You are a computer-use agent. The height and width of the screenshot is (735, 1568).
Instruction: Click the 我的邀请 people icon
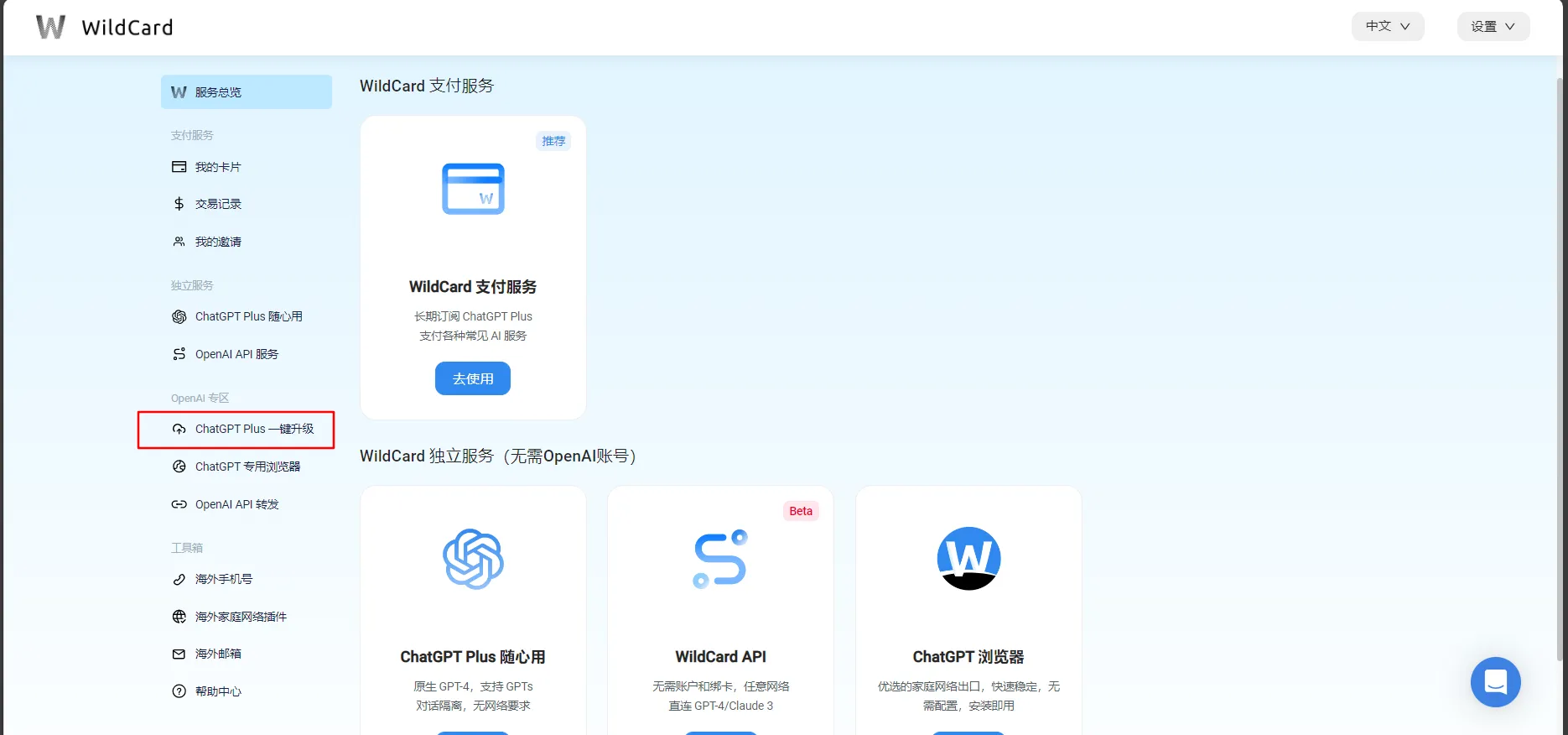(x=179, y=242)
